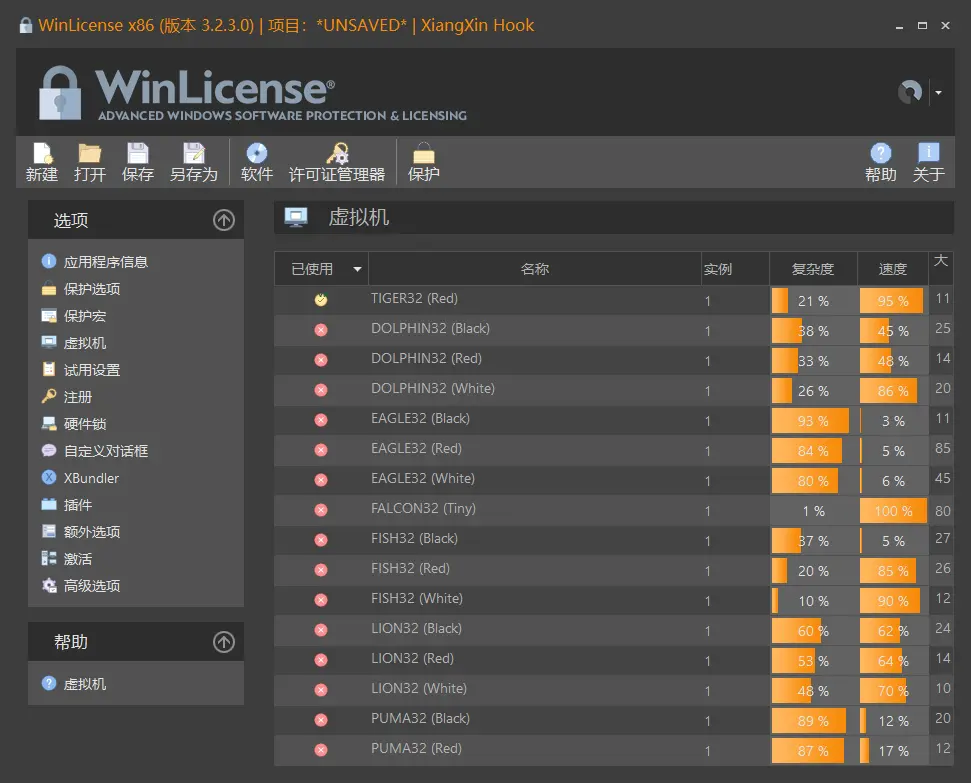Open the 已使用 column dropdown arrow
The width and height of the screenshot is (971, 783).
(x=357, y=269)
